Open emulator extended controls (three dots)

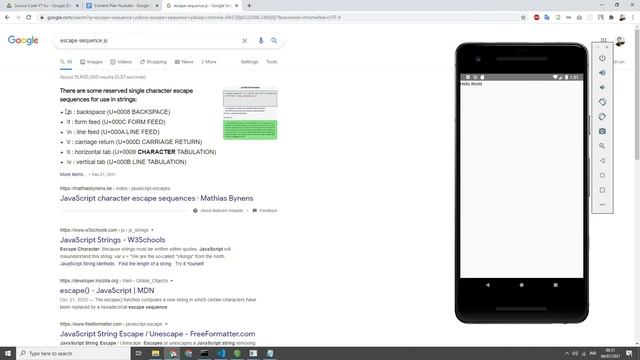tap(602, 205)
